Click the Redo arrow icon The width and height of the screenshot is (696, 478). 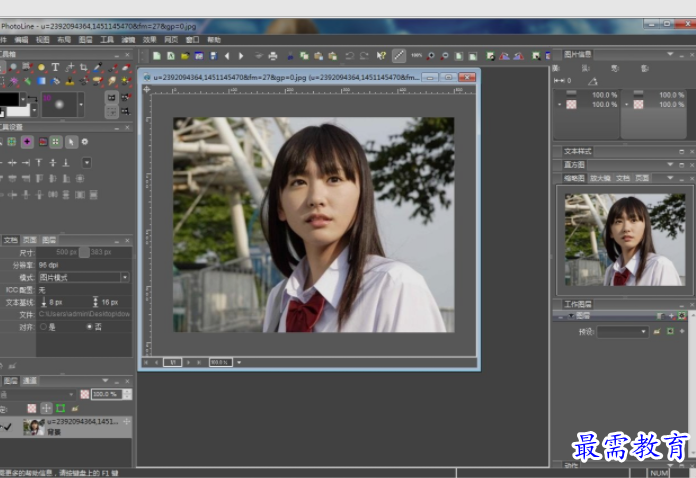point(364,56)
